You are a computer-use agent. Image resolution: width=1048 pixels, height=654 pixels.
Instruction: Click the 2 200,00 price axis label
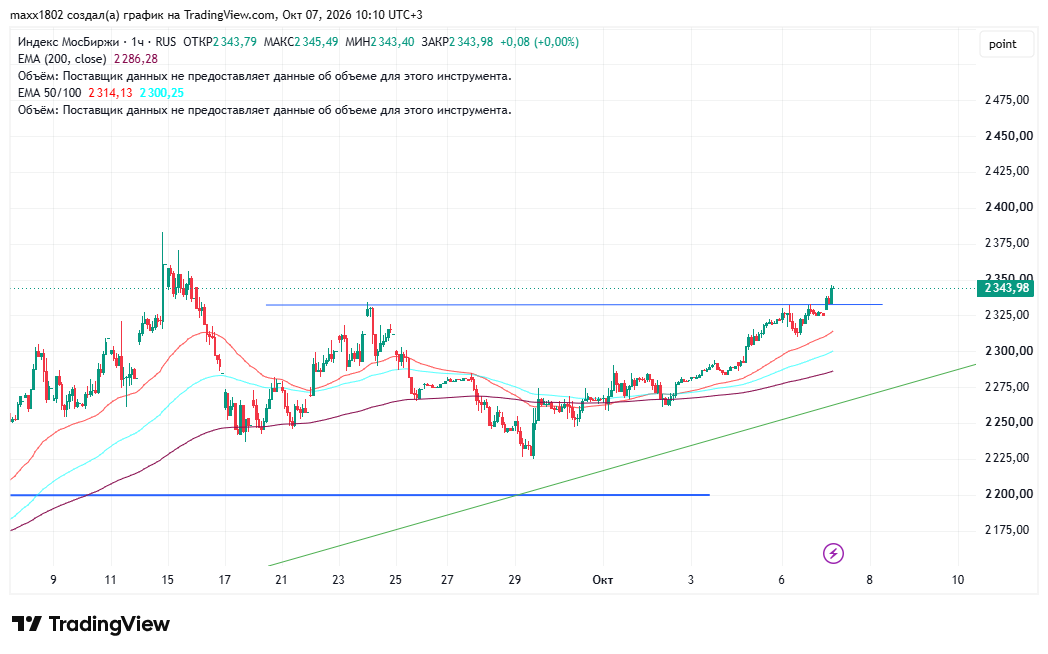click(1009, 494)
